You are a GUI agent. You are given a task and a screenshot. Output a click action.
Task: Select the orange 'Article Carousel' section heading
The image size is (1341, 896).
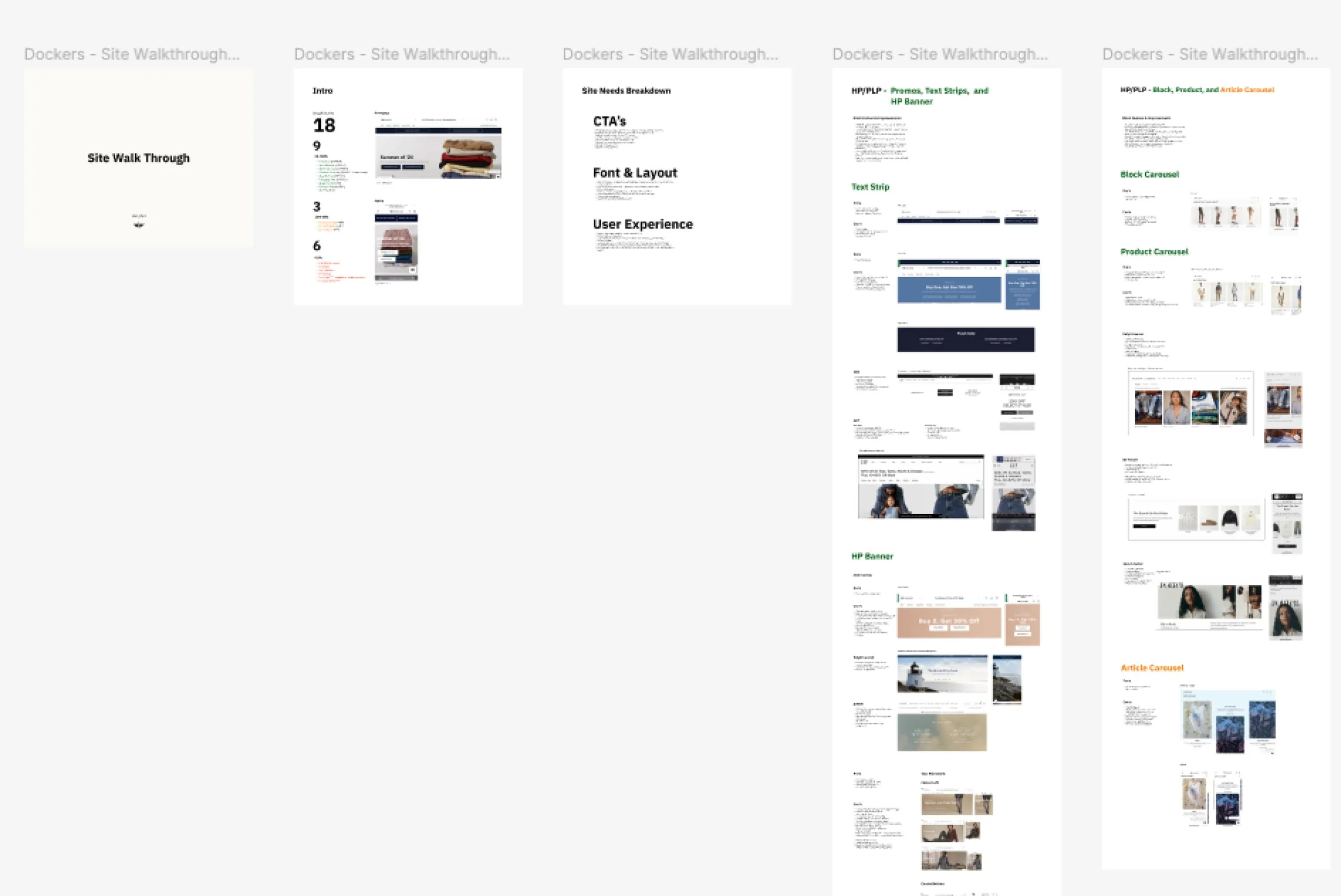[x=1152, y=668]
